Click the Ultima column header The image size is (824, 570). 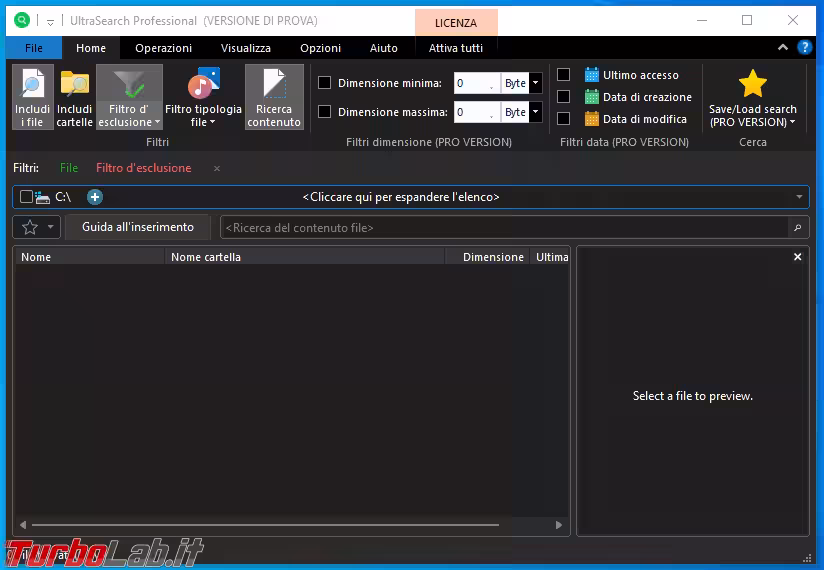point(550,257)
